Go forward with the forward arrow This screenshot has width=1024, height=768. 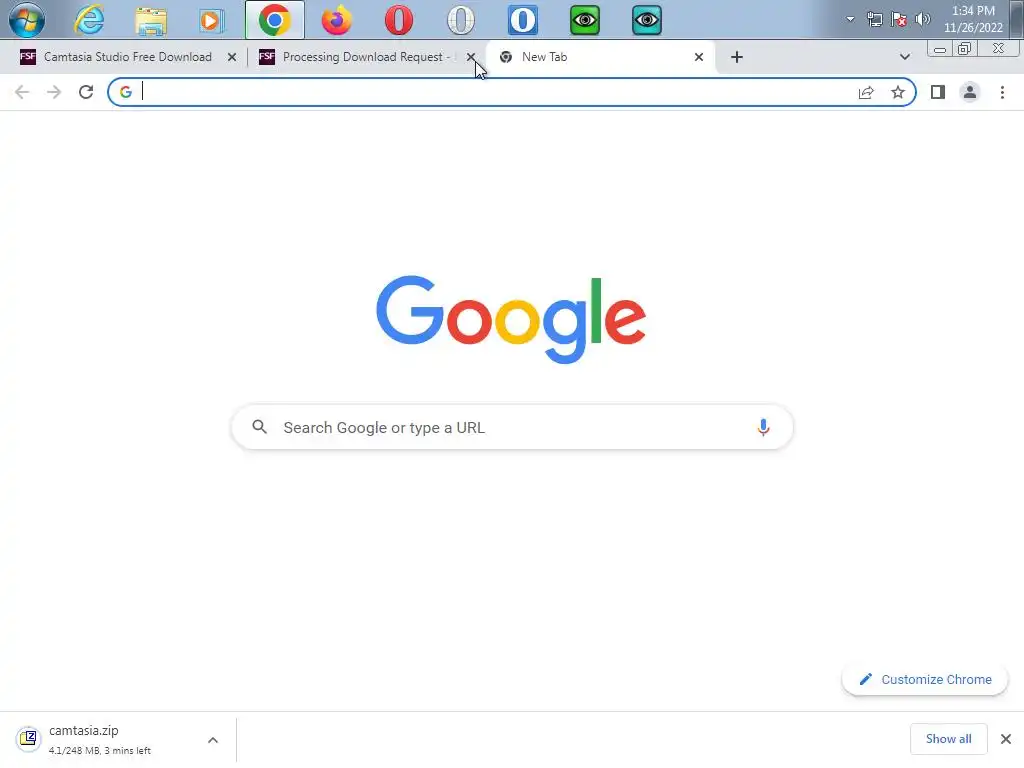54,92
